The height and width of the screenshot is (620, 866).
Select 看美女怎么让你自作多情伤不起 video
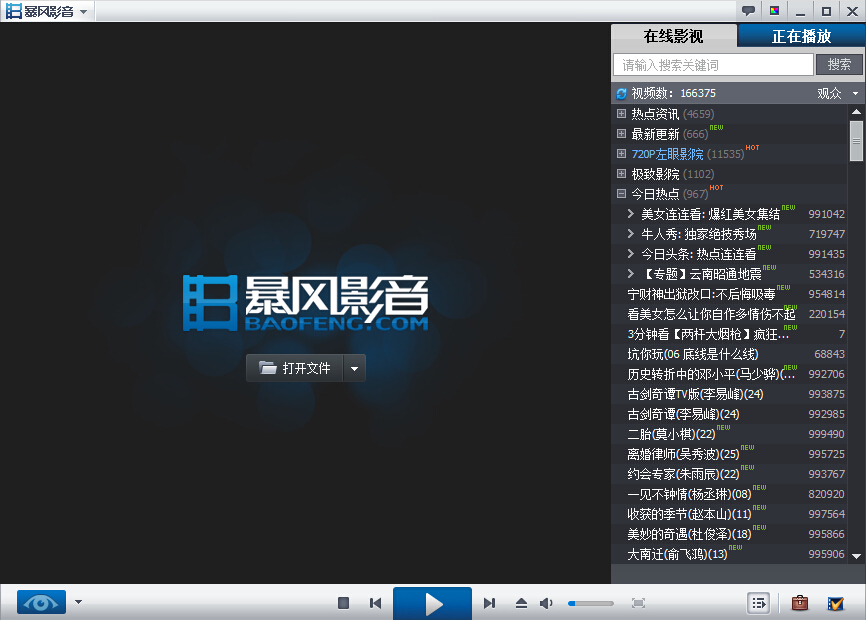[x=711, y=314]
